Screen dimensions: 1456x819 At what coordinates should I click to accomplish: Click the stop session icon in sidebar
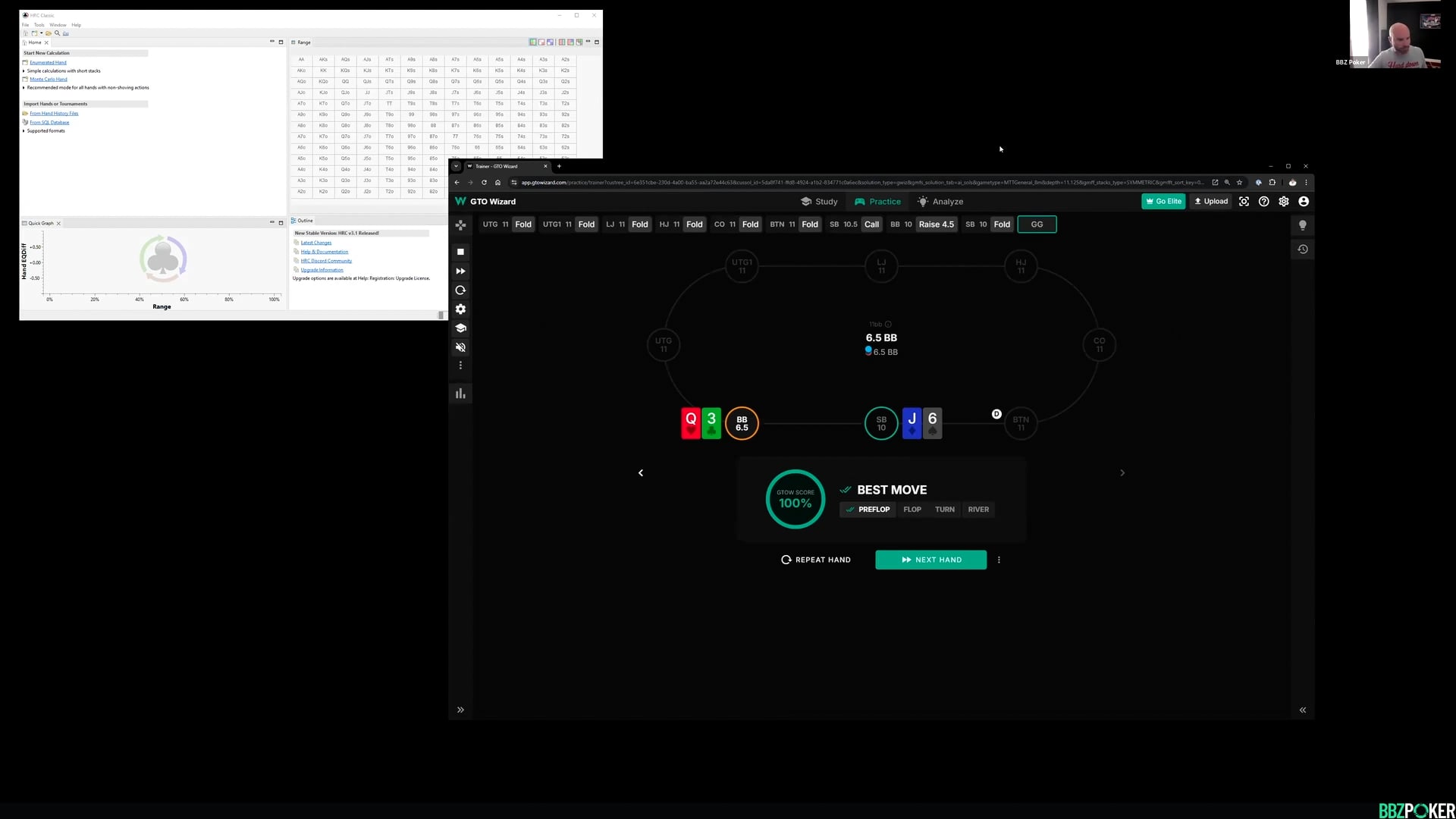(460, 252)
